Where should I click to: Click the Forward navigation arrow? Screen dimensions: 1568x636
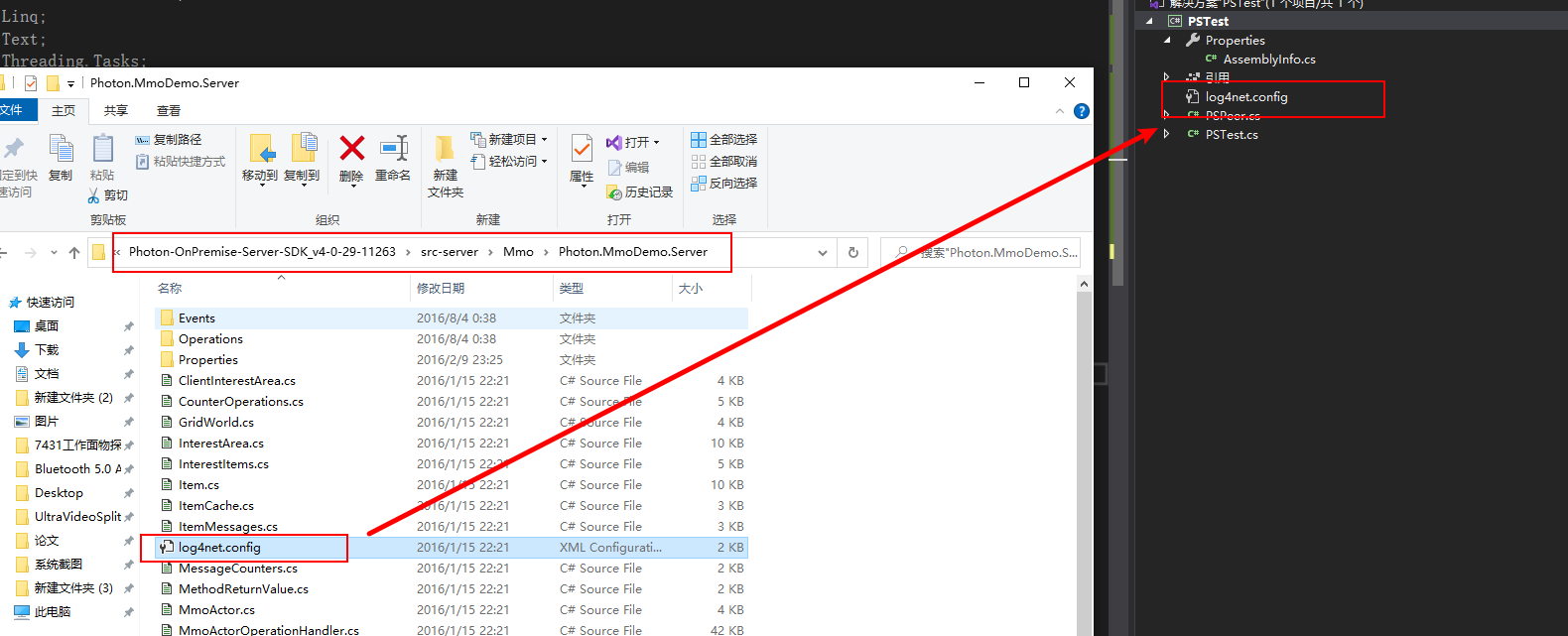tap(31, 253)
